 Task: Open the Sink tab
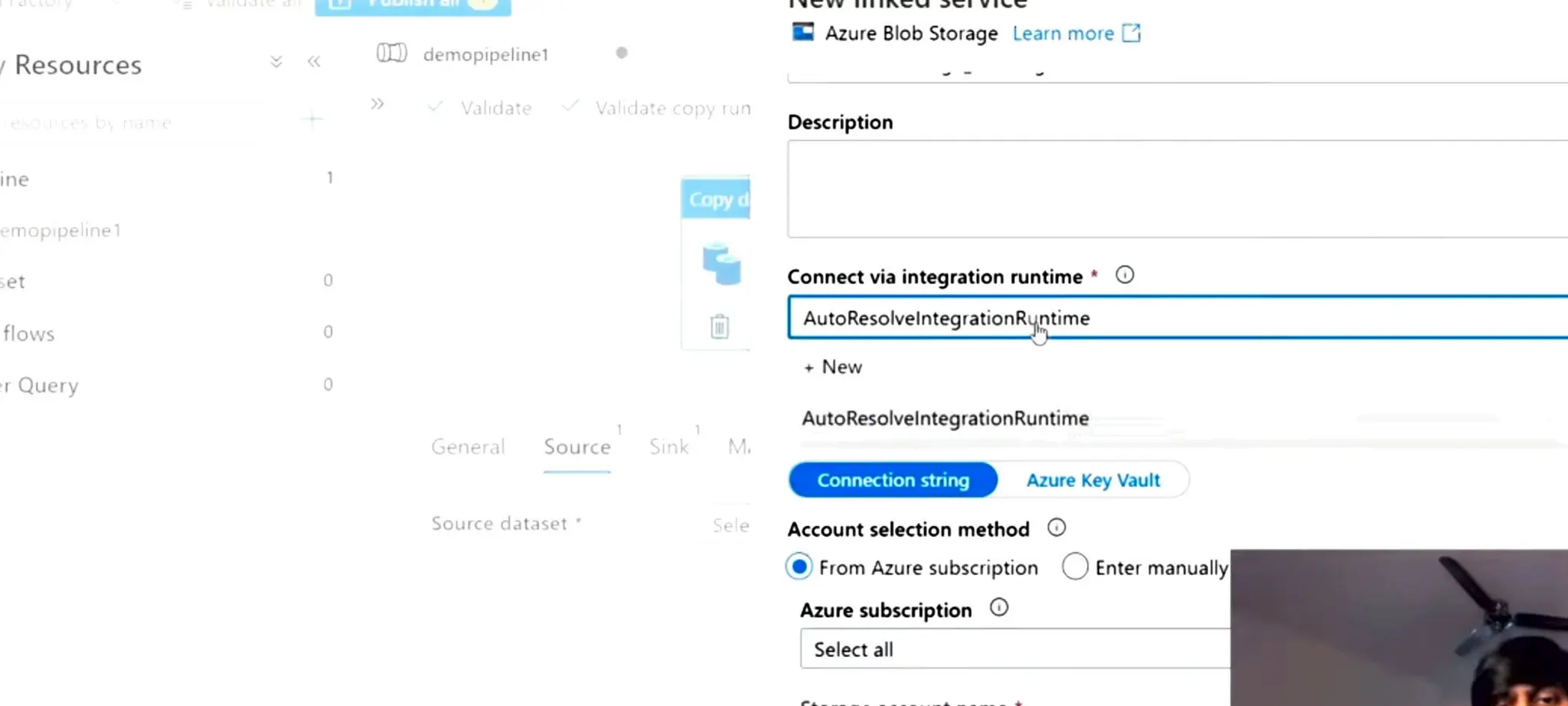(x=669, y=447)
